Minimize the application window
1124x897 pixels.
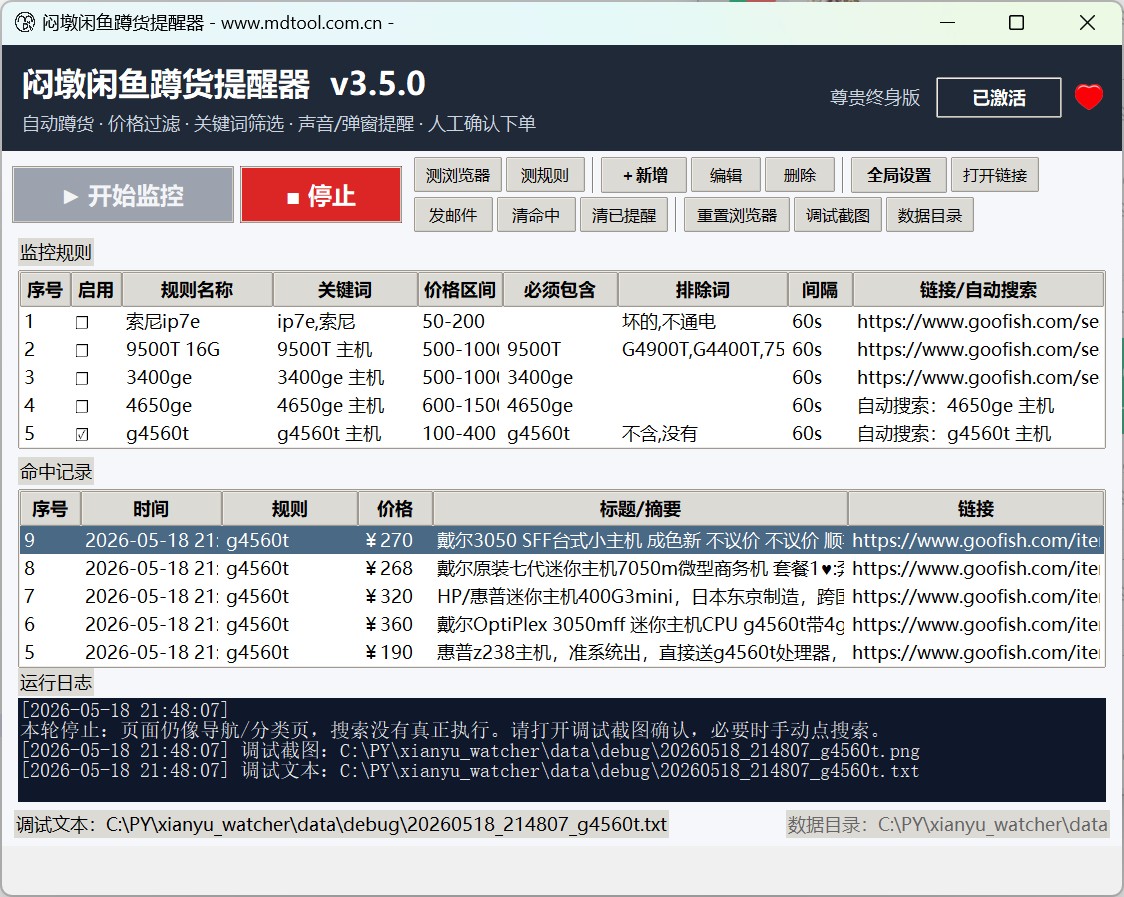pos(948,23)
